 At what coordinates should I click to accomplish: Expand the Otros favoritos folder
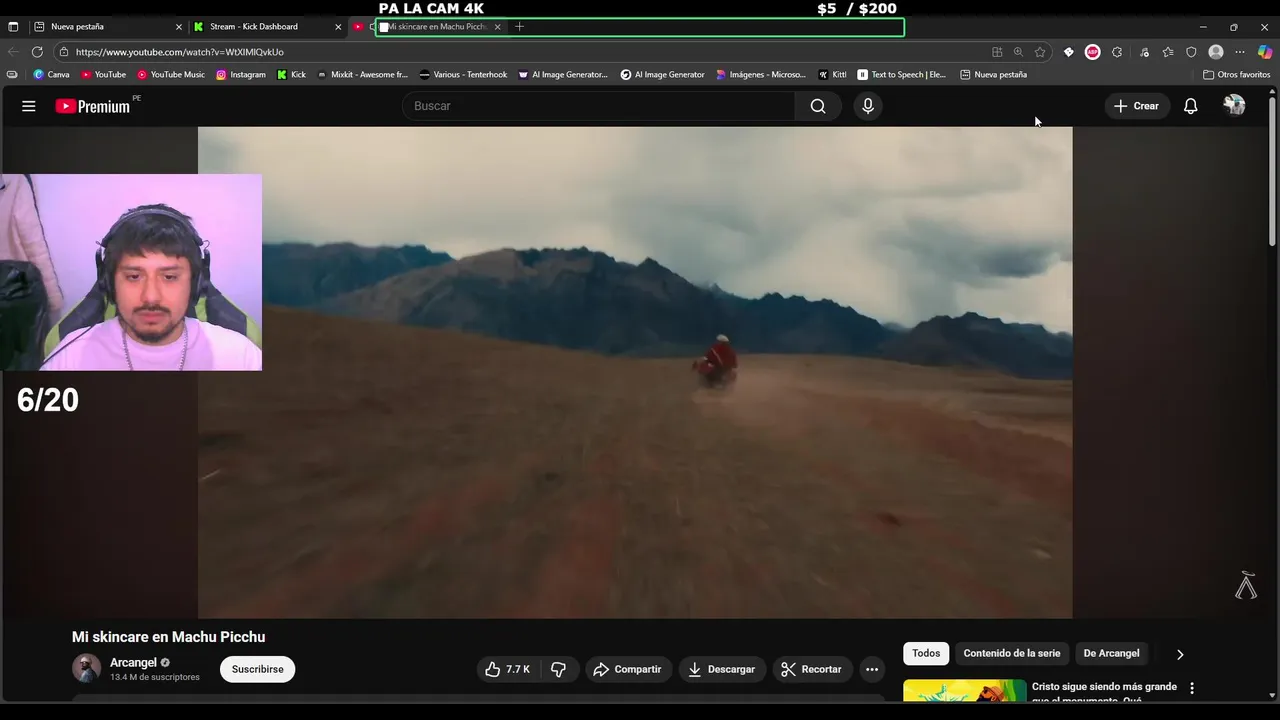coord(1236,75)
